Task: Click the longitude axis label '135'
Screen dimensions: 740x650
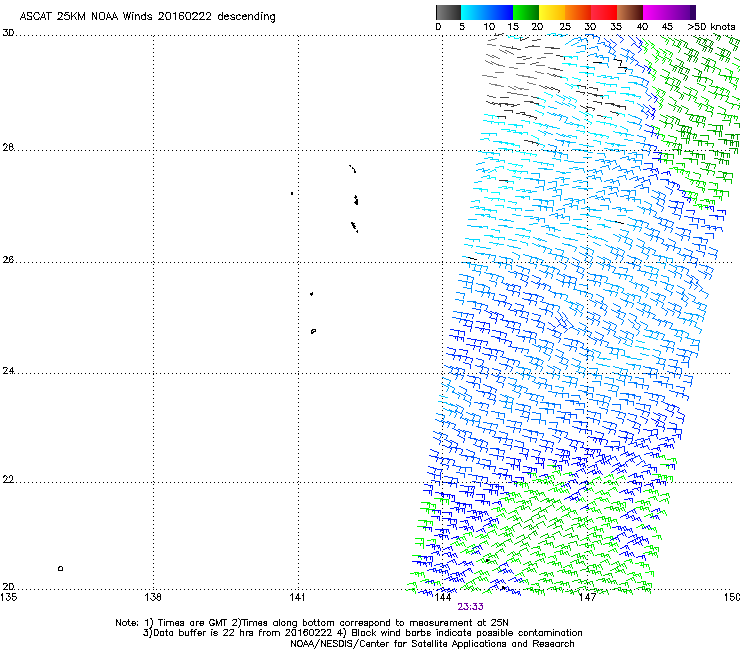Action: coord(9,597)
